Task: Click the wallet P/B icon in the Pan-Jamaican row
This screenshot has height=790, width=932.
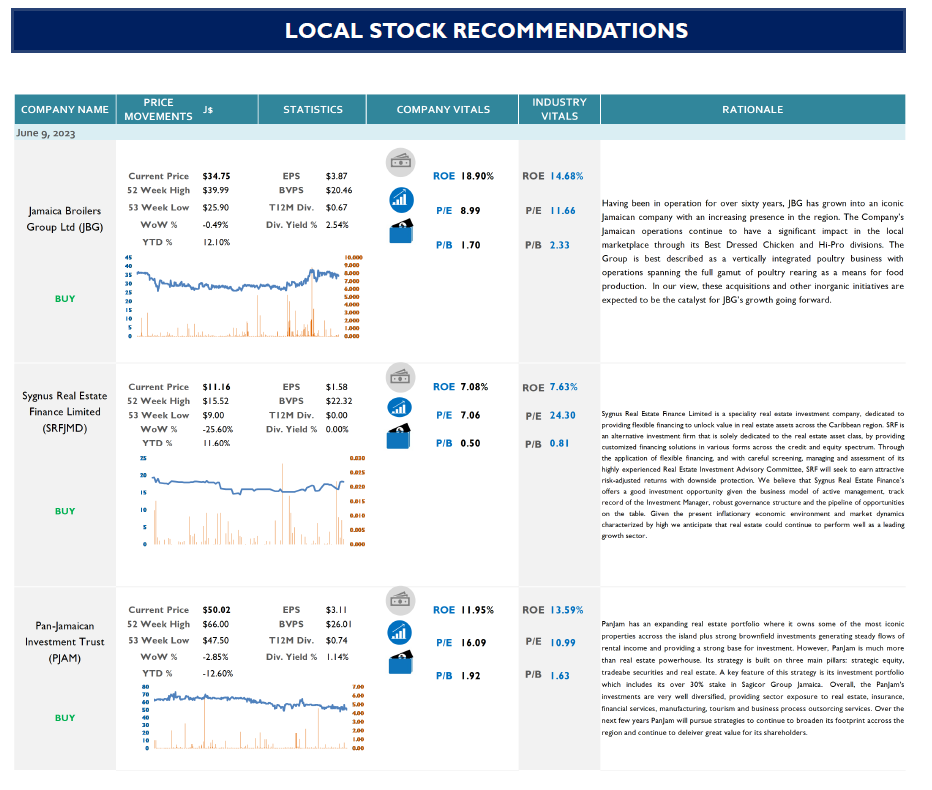Action: [401, 662]
